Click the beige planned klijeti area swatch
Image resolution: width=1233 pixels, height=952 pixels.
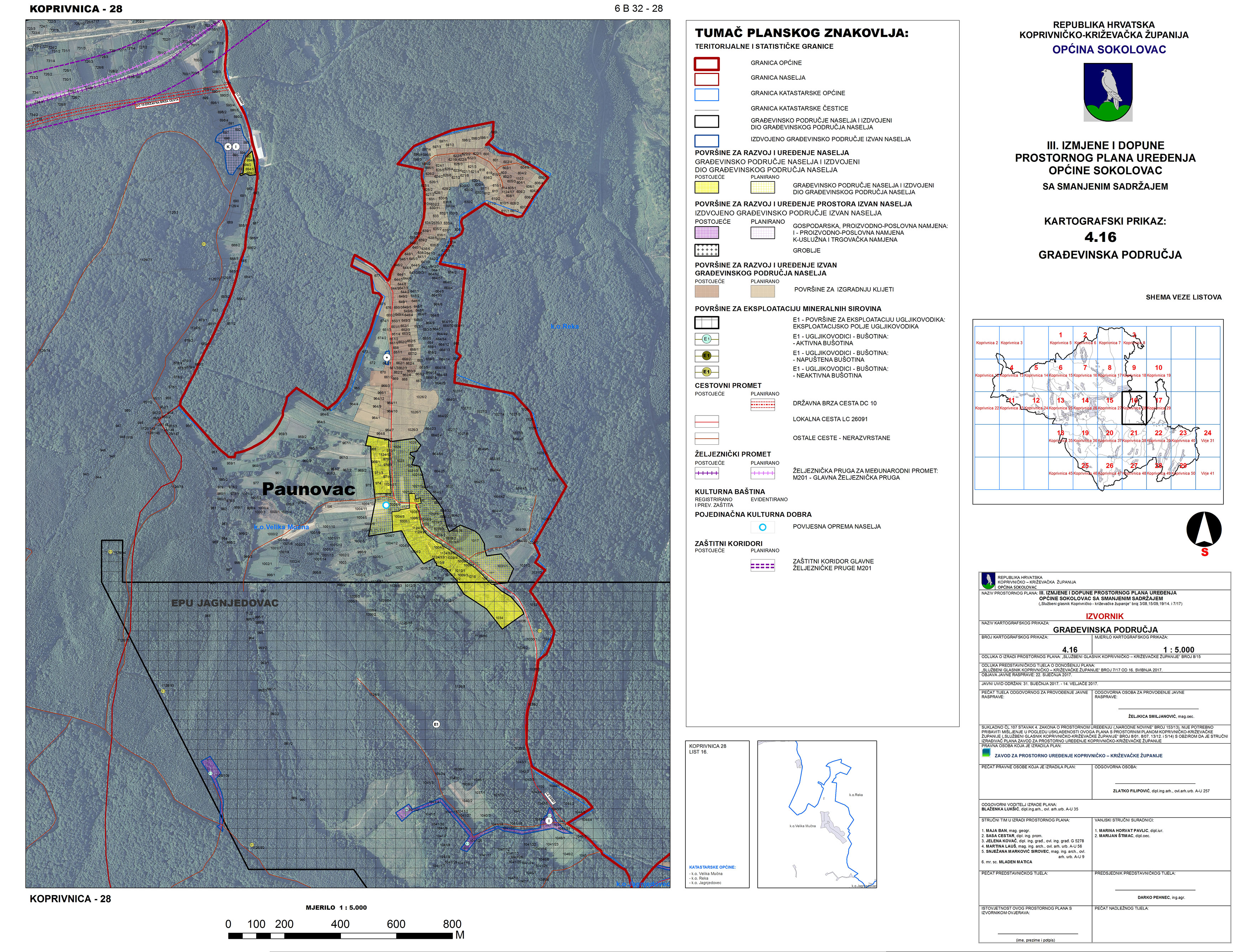click(x=763, y=291)
